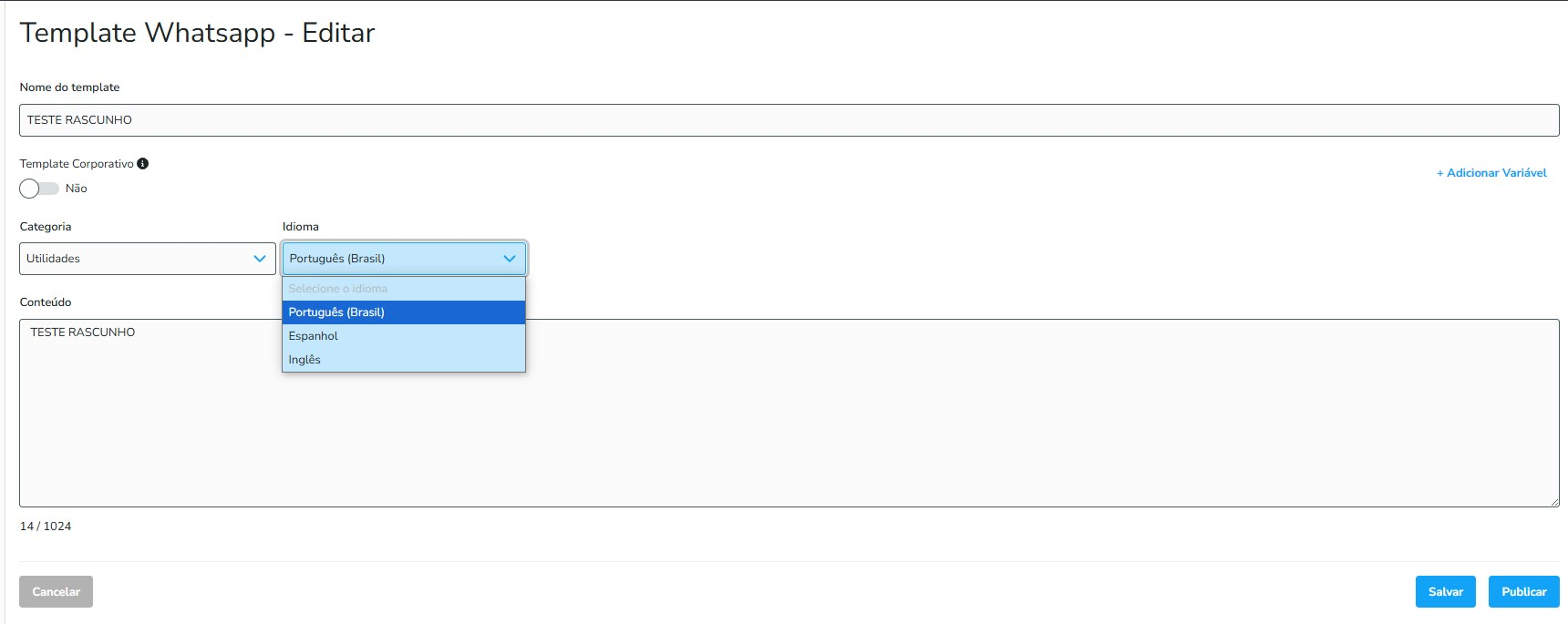This screenshot has height=624, width=1568.
Task: Click the '+ Adicionar Variável' link
Action: coord(1491,173)
